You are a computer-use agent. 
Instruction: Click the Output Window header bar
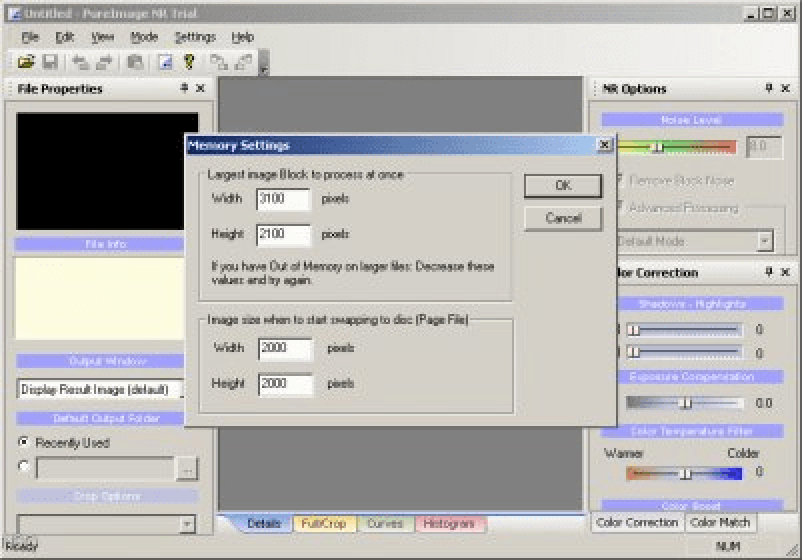pos(100,361)
